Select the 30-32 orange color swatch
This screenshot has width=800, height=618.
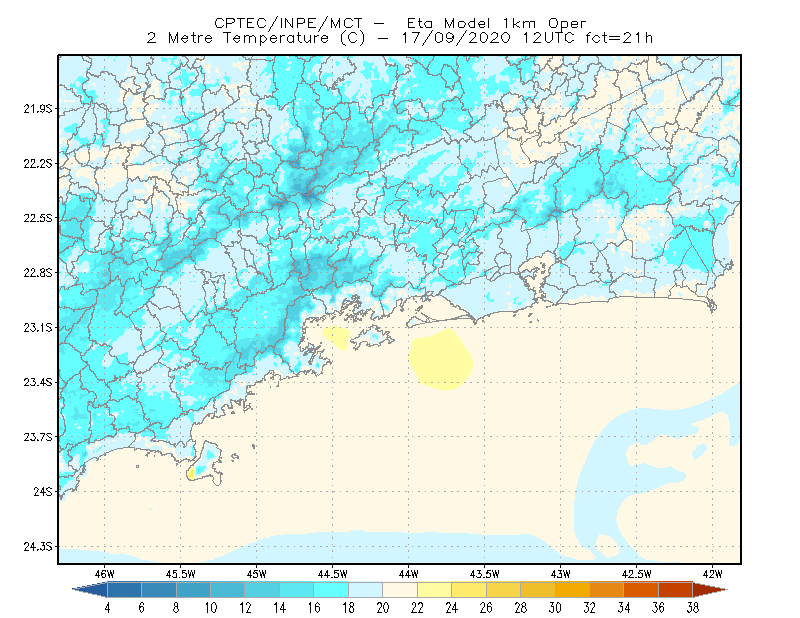point(572,590)
